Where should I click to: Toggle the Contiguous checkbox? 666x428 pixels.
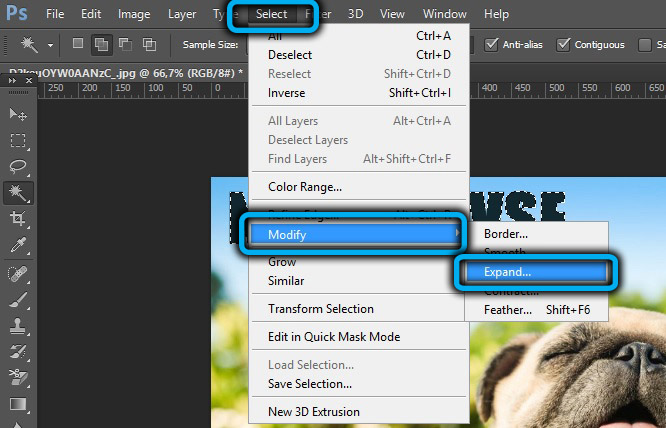coord(563,44)
